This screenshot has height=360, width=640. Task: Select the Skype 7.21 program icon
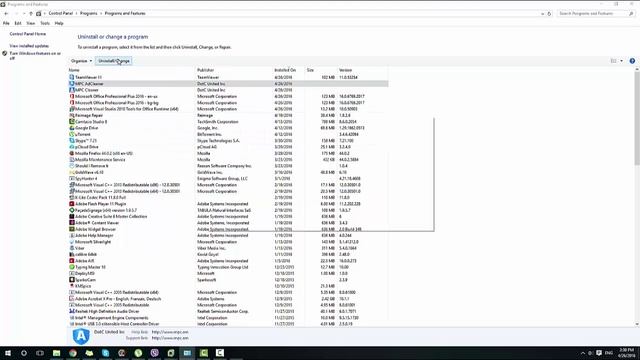click(72, 140)
